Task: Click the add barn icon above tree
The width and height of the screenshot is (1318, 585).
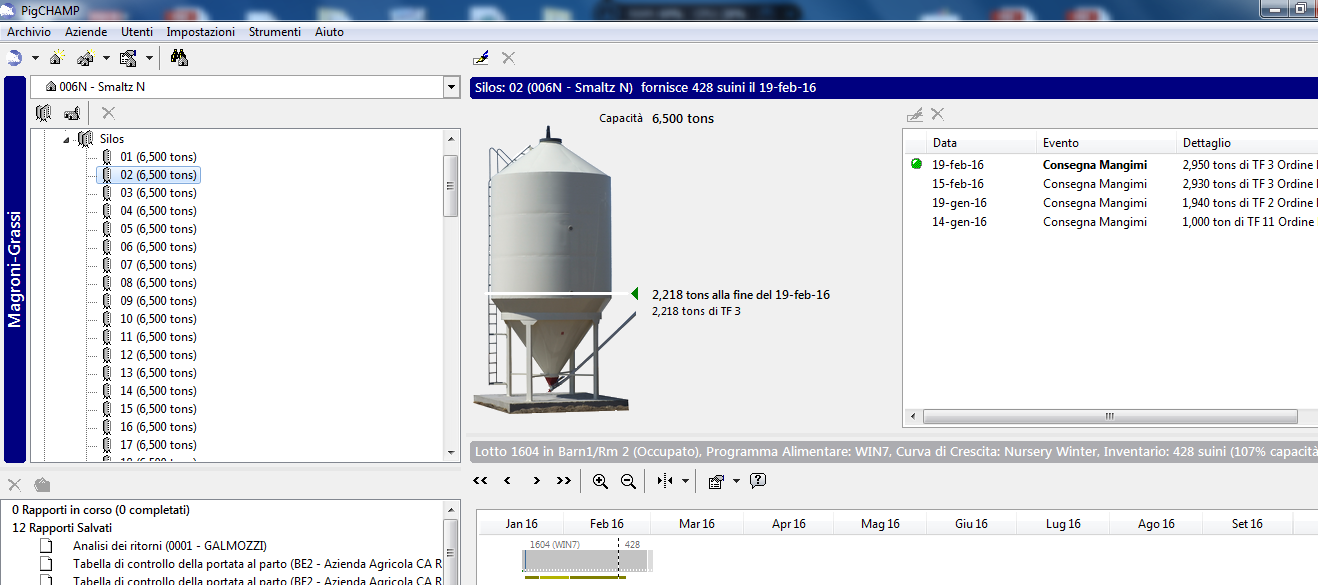Action: [72, 113]
